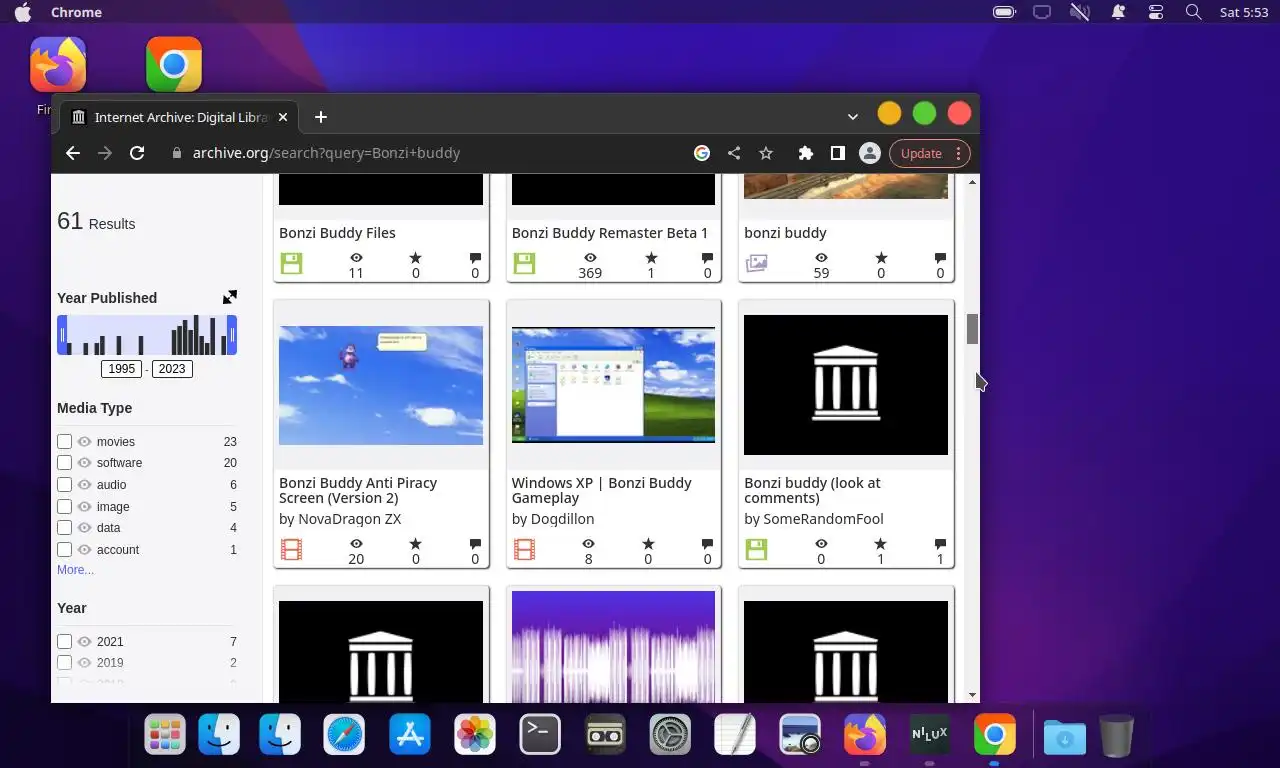Click image media icon under bonzi buddy

757,264
